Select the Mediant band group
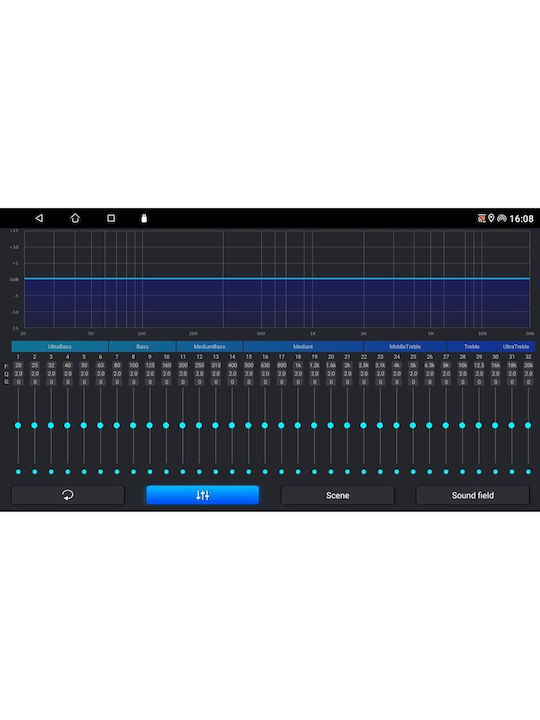 (x=303, y=346)
